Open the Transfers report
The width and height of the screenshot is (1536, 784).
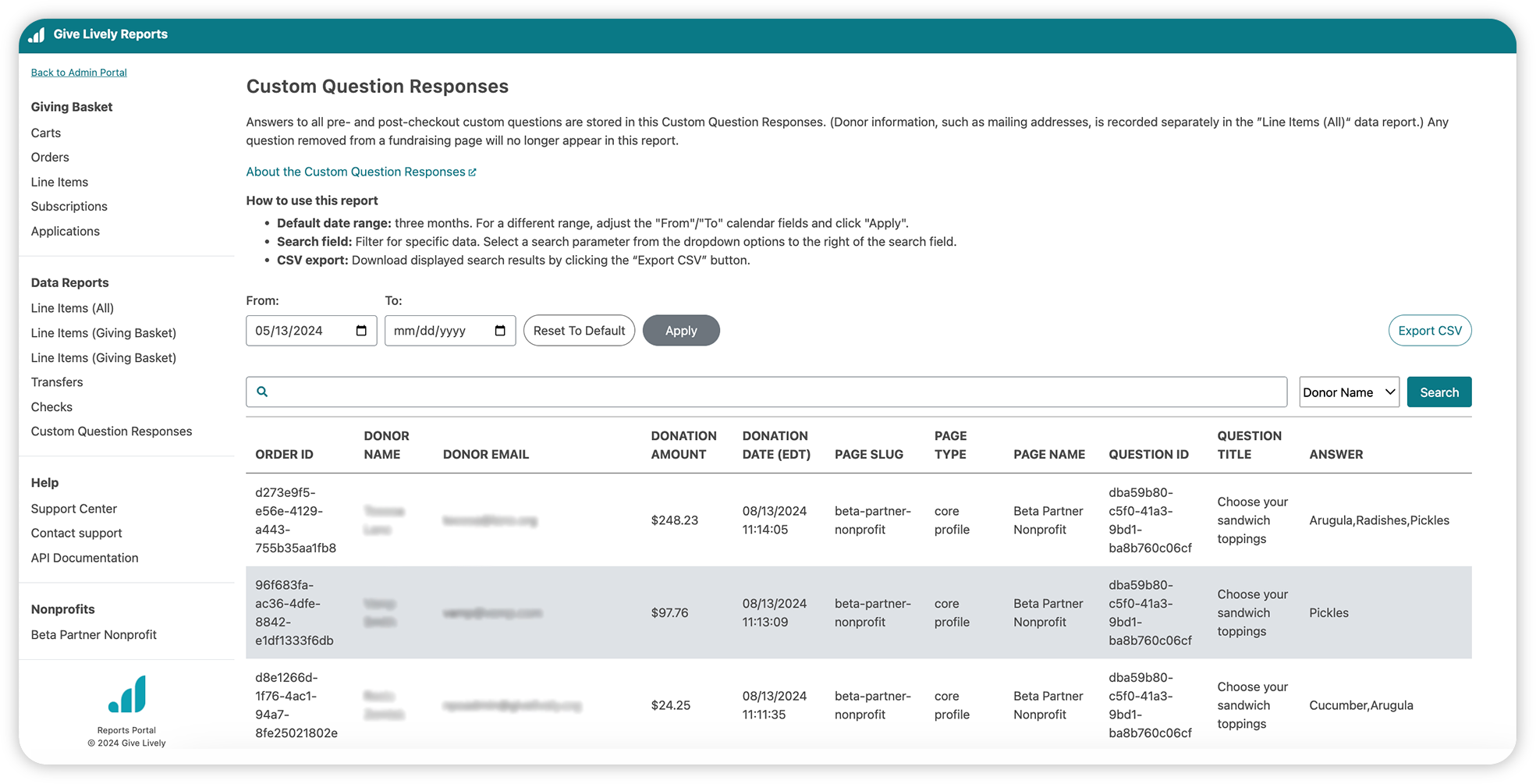57,382
